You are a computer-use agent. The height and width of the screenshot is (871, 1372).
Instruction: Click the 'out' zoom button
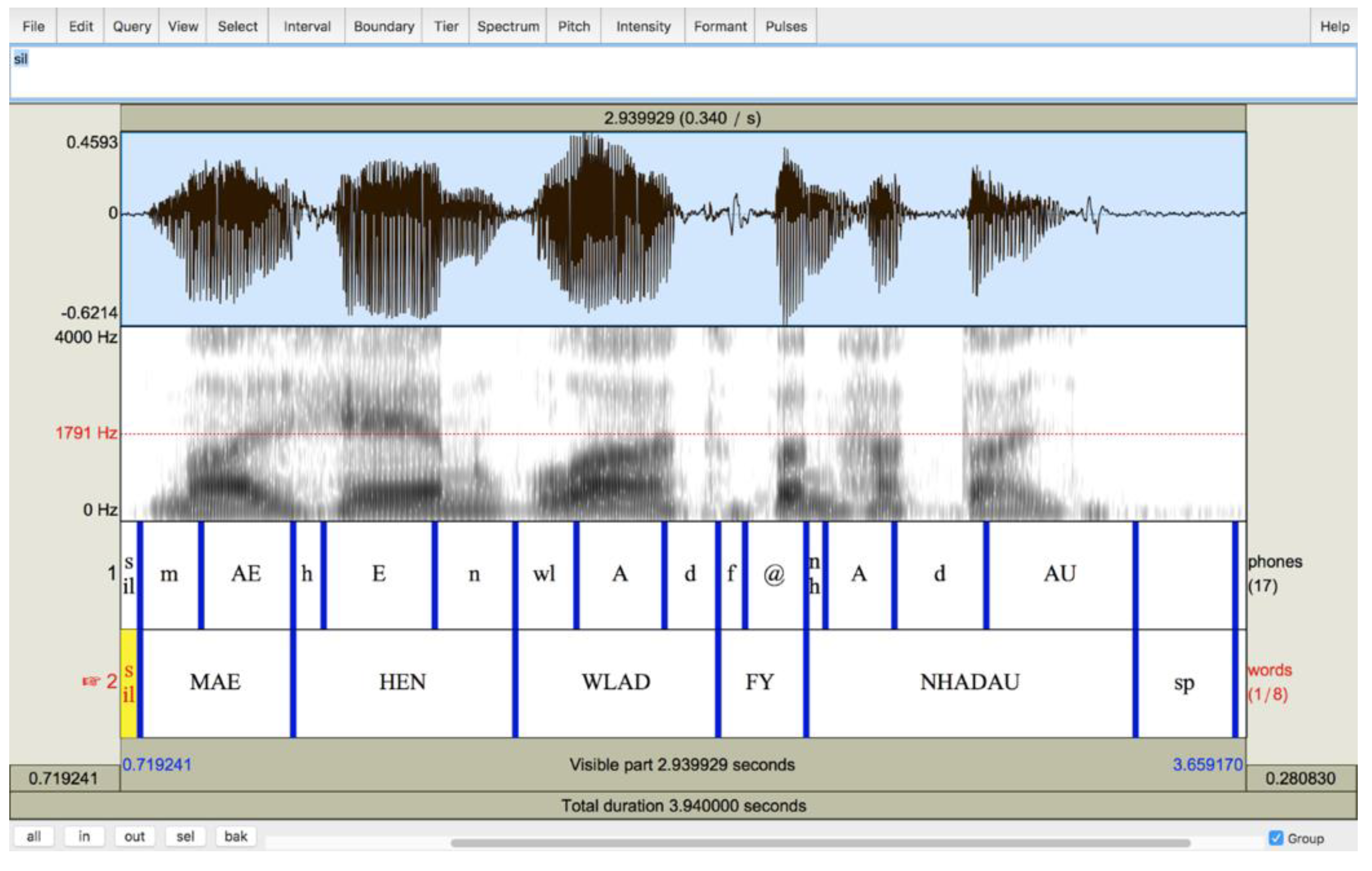pos(134,836)
